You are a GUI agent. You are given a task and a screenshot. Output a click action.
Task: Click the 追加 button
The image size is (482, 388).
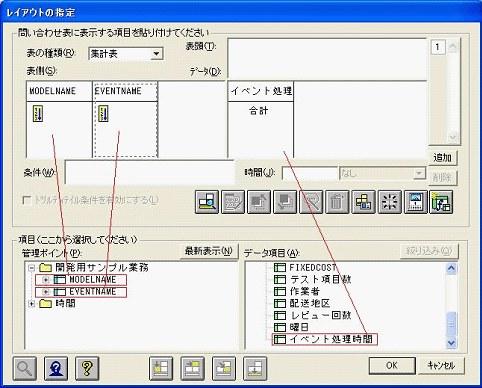pyautogui.click(x=443, y=157)
